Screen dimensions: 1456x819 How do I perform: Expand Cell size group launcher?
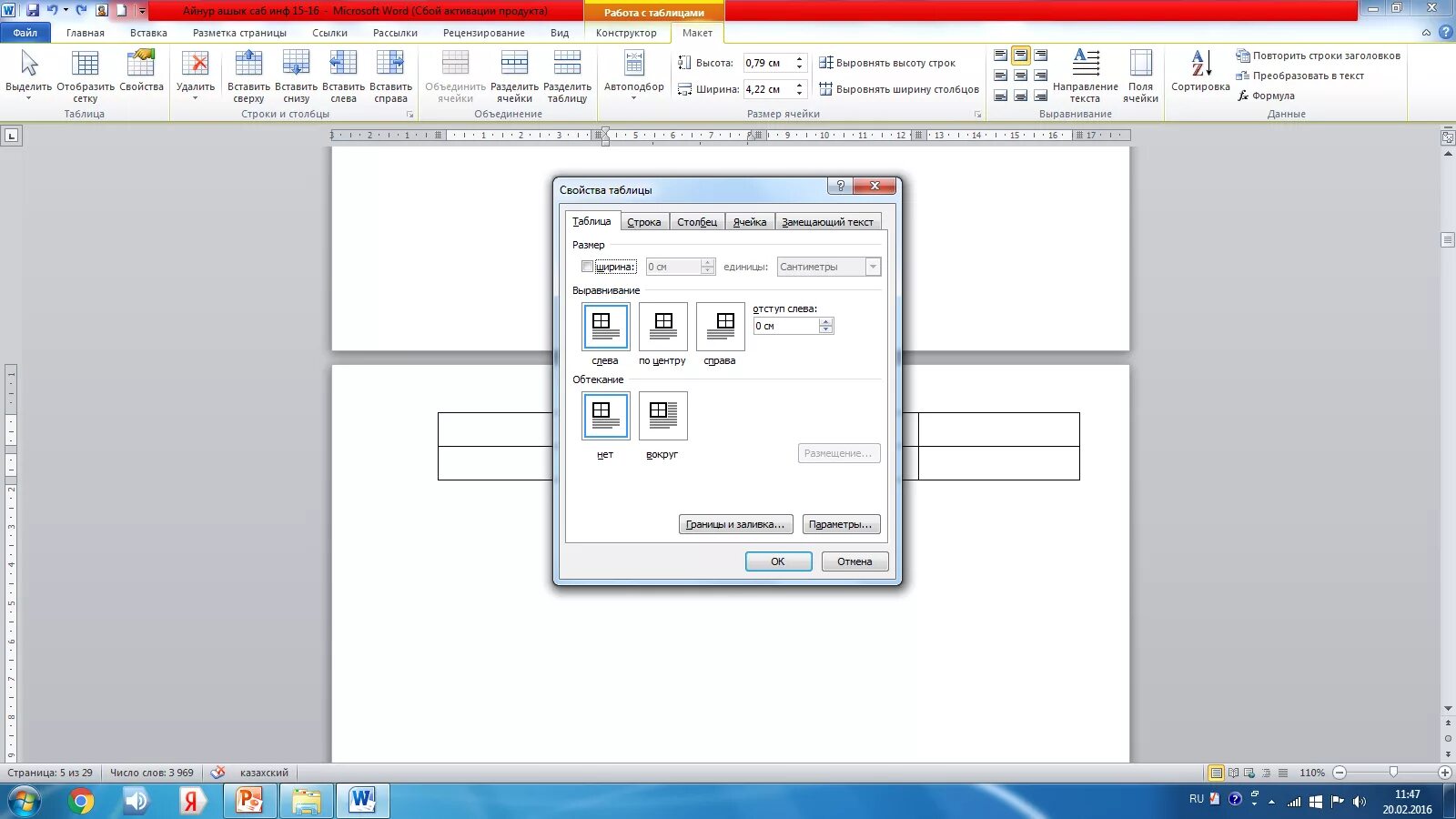coord(977,115)
